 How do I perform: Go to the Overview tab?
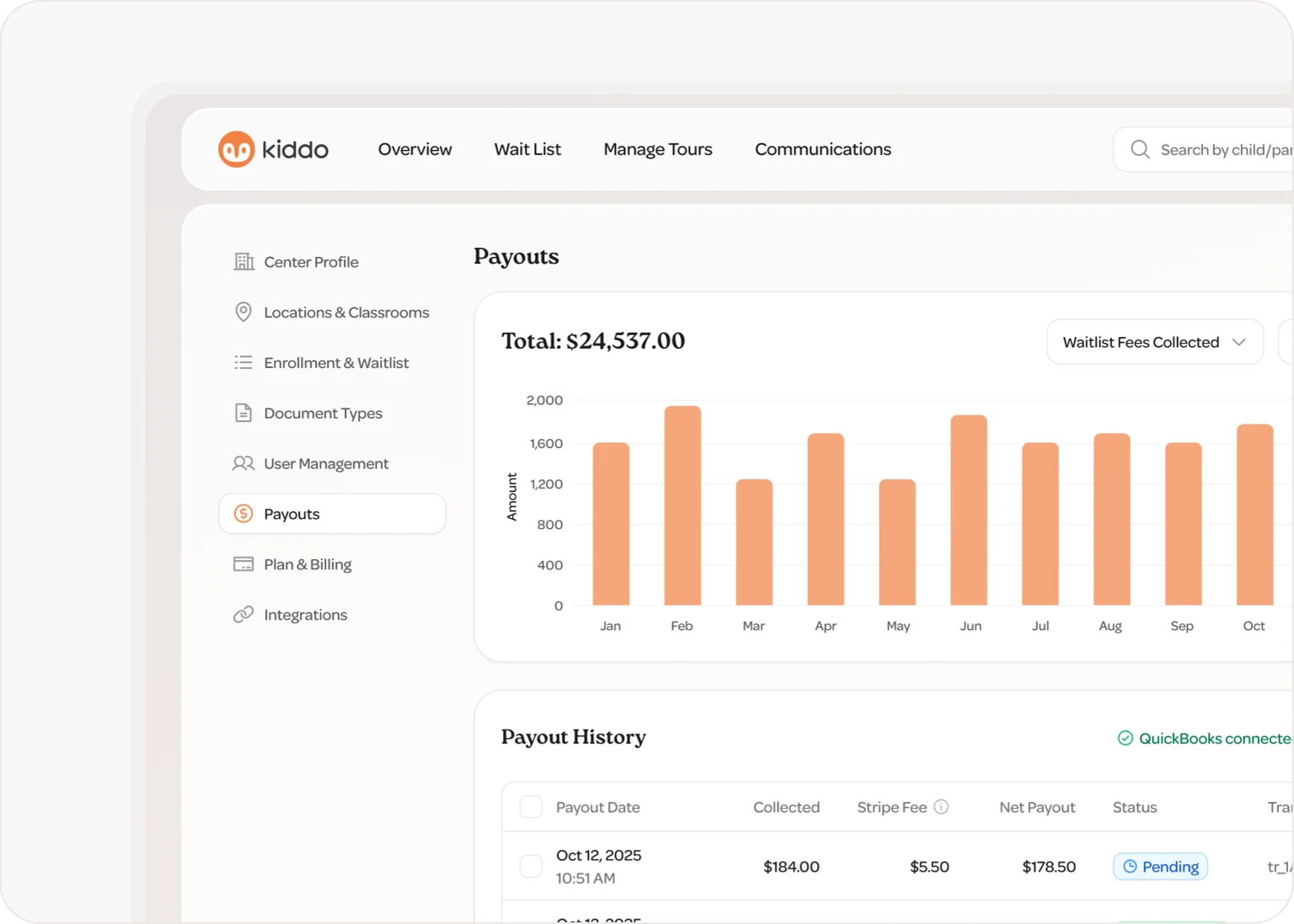tap(414, 149)
